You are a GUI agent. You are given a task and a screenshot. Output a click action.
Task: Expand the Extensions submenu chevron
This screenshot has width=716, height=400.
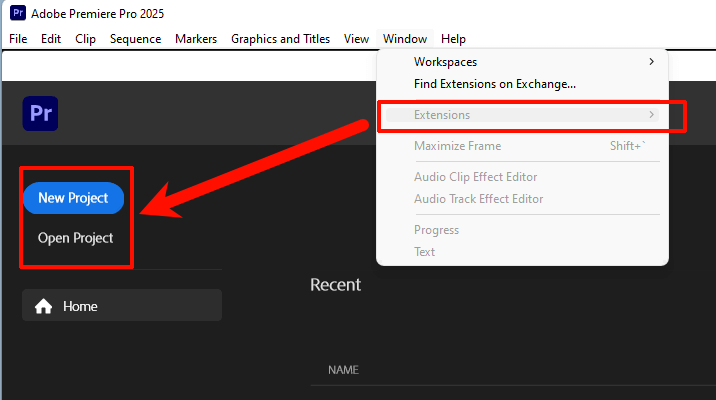click(x=652, y=115)
